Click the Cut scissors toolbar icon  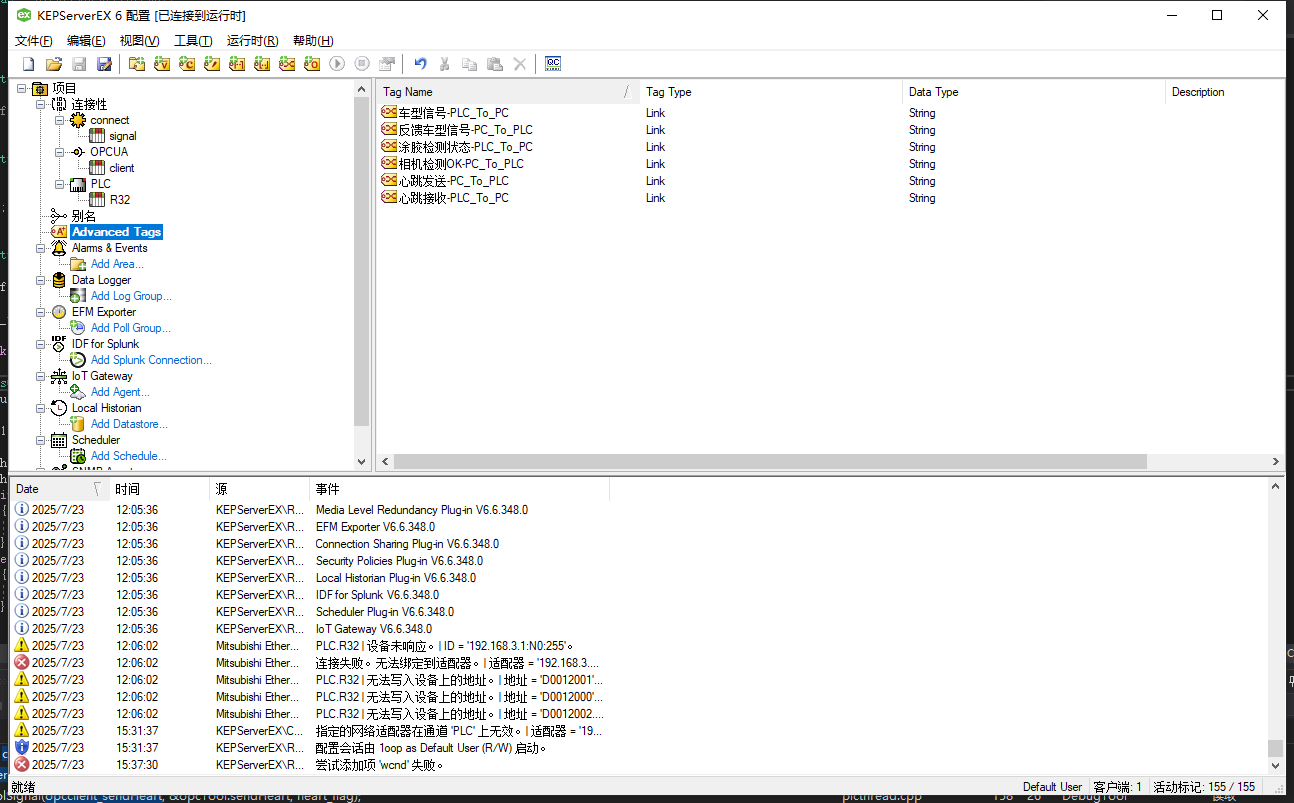445,64
